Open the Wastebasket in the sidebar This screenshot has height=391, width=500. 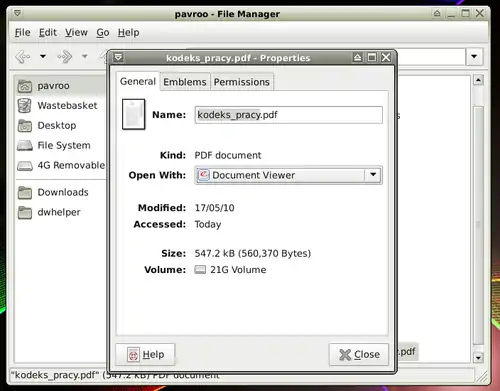coord(60,106)
